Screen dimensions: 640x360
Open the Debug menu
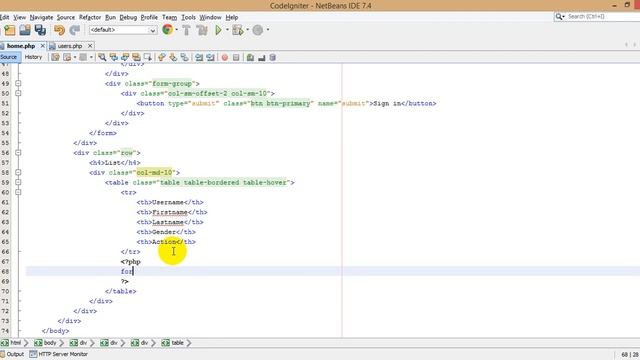(x=128, y=17)
